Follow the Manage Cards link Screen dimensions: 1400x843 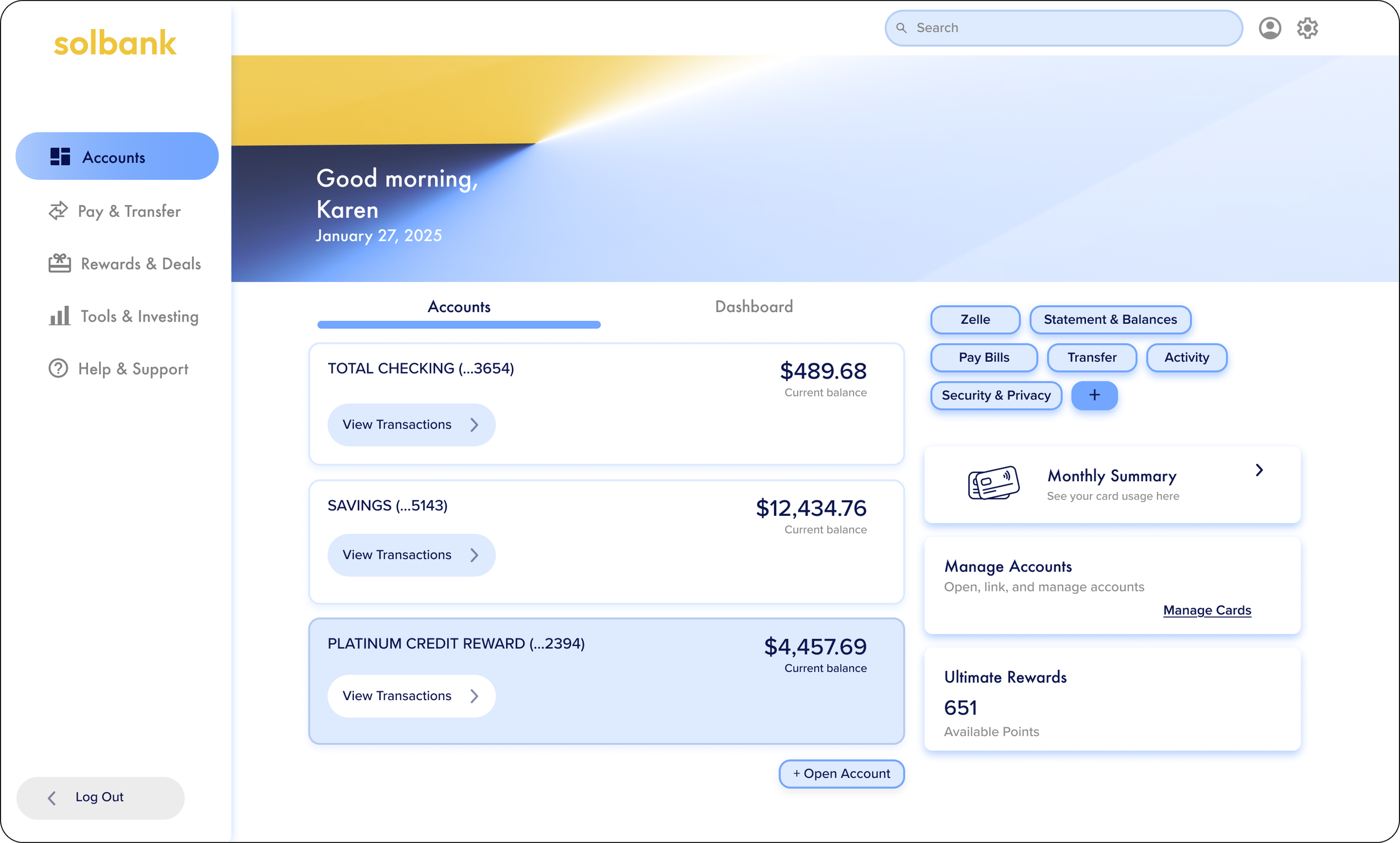[1206, 610]
